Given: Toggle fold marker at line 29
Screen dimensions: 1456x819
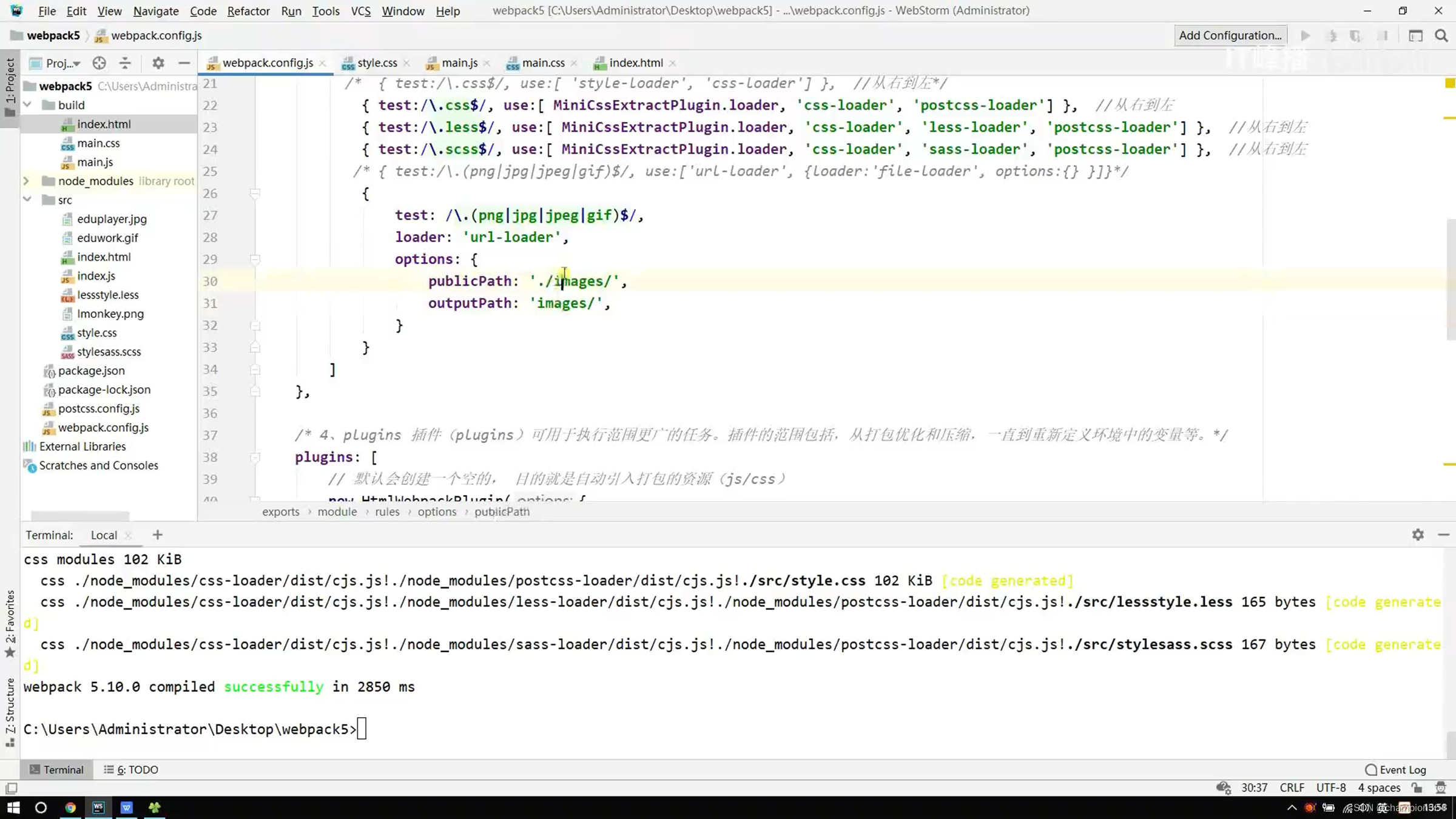Looking at the screenshot, I should point(255,260).
